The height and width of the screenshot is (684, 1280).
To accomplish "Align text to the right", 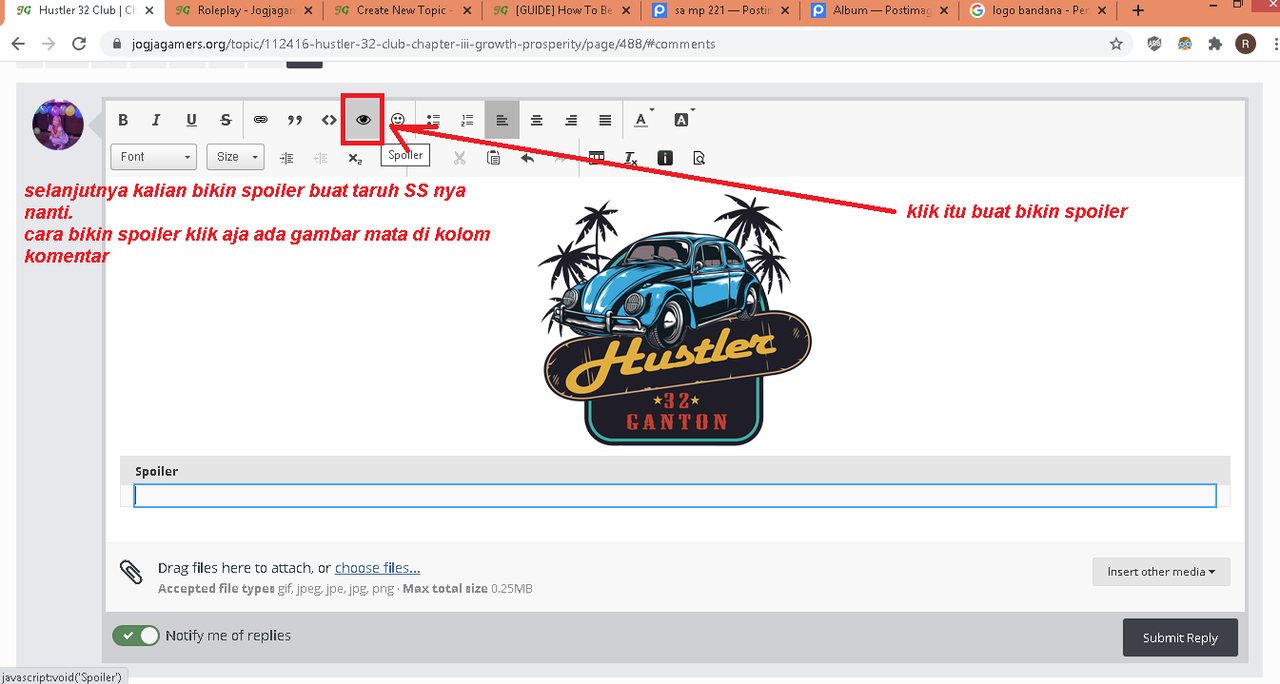I will point(571,120).
